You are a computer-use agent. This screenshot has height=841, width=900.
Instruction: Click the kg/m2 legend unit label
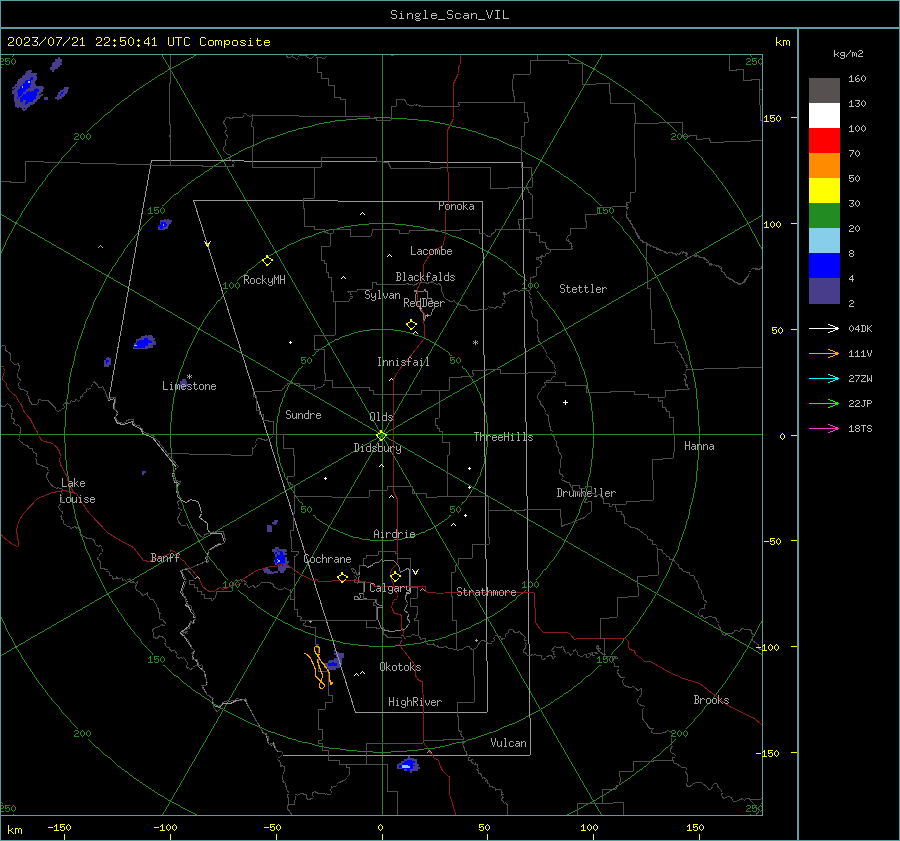(848, 54)
